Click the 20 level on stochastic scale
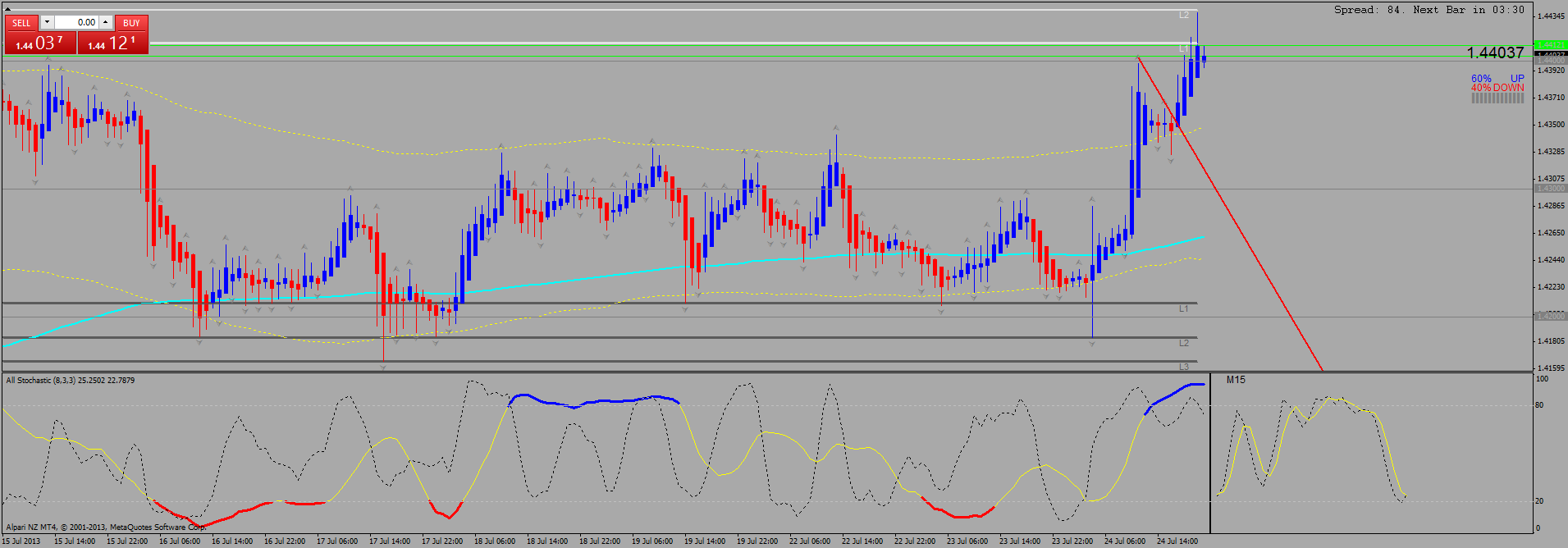The image size is (1568, 548). (x=1539, y=501)
